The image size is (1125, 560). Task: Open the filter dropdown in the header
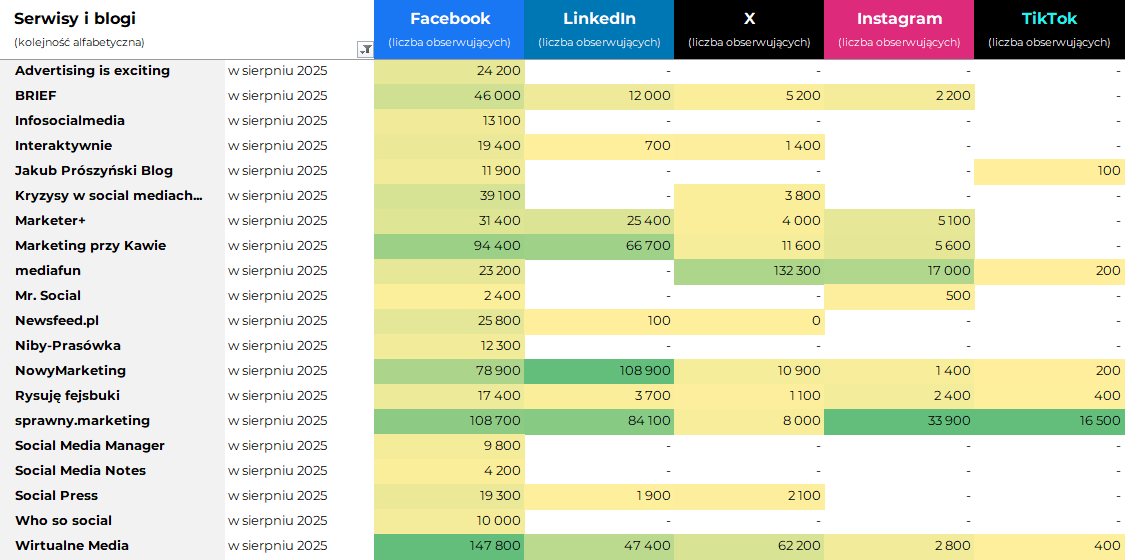tap(365, 49)
